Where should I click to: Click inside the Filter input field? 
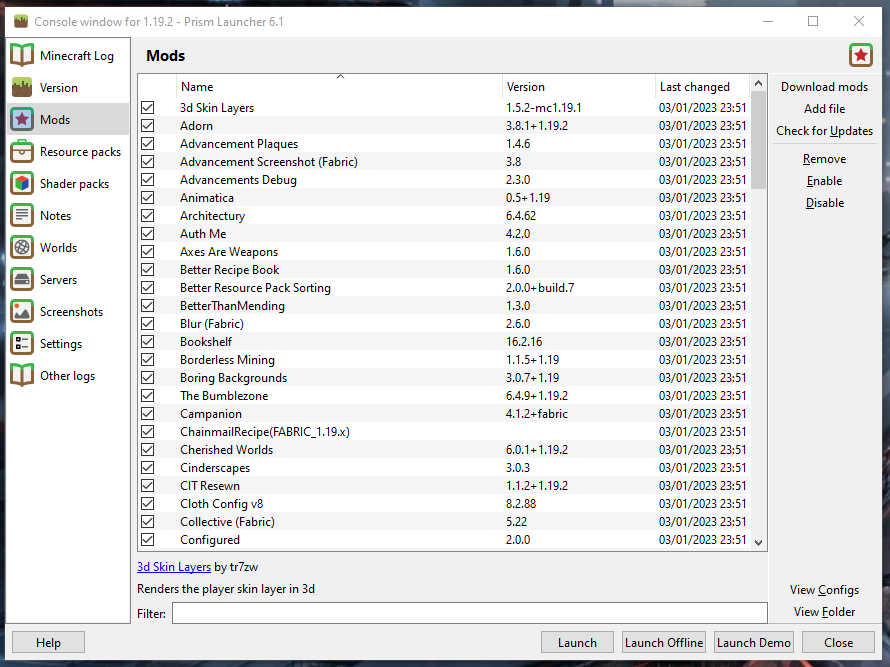[x=468, y=612]
